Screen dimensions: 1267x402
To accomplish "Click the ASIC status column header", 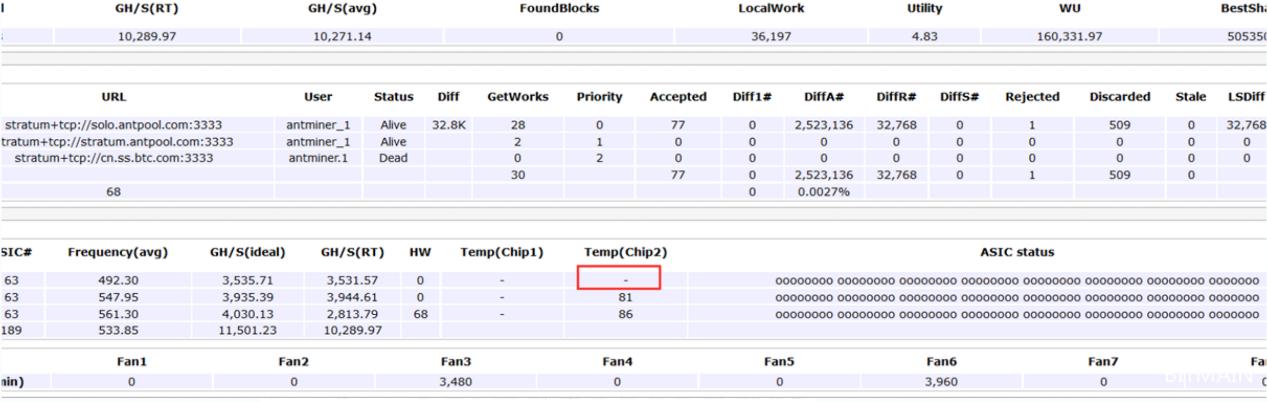I will pos(1016,252).
